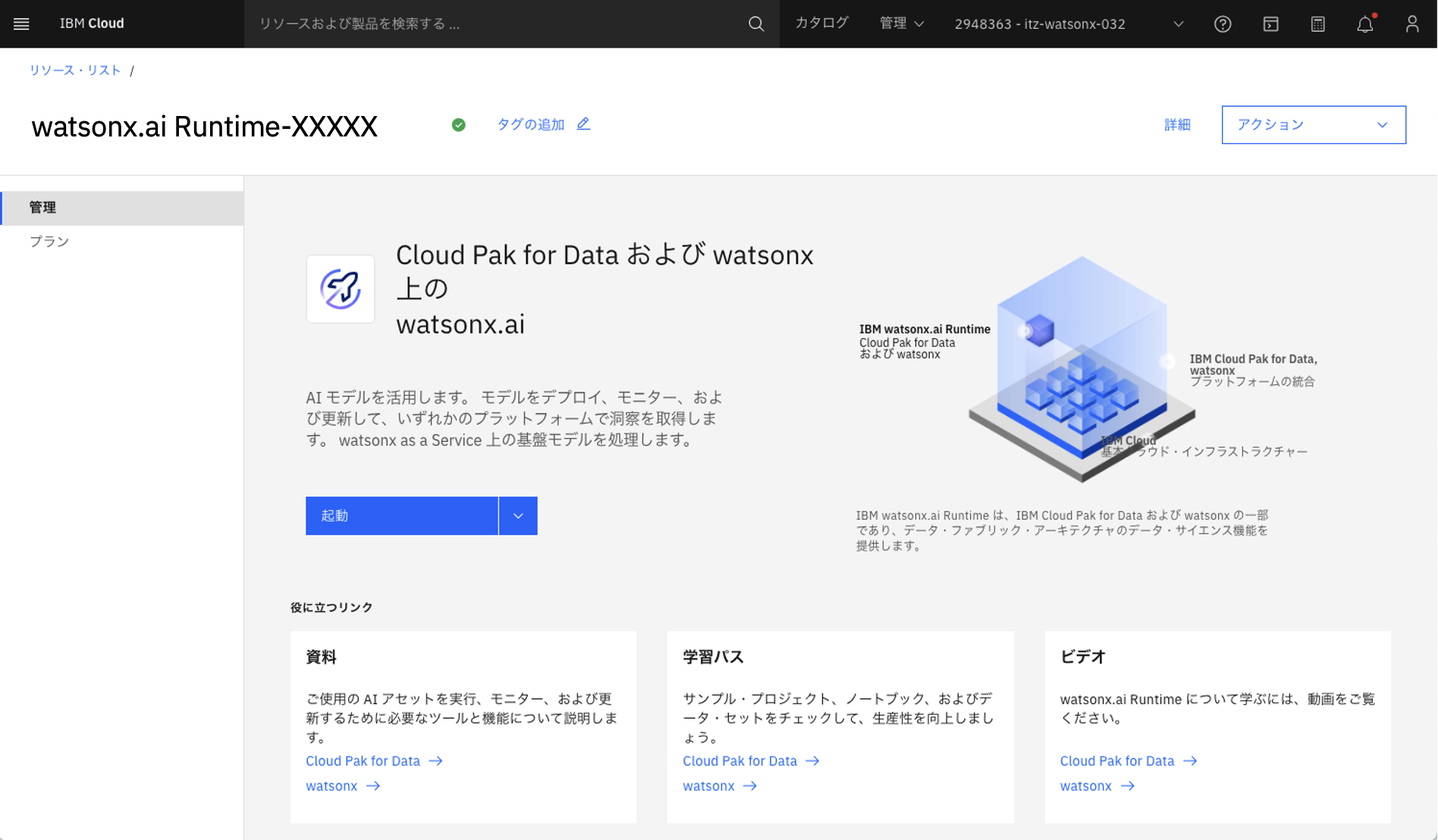The height and width of the screenshot is (840, 1438).
Task: Open カタログ in the top bar
Action: pos(821,24)
